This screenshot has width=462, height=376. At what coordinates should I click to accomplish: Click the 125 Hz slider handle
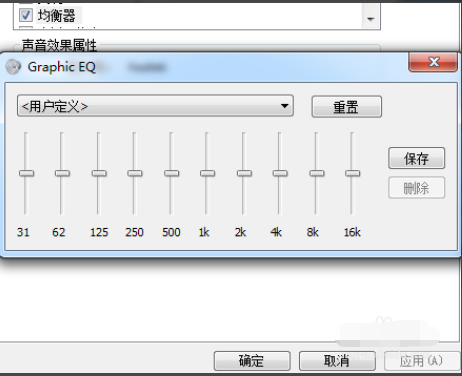99,173
